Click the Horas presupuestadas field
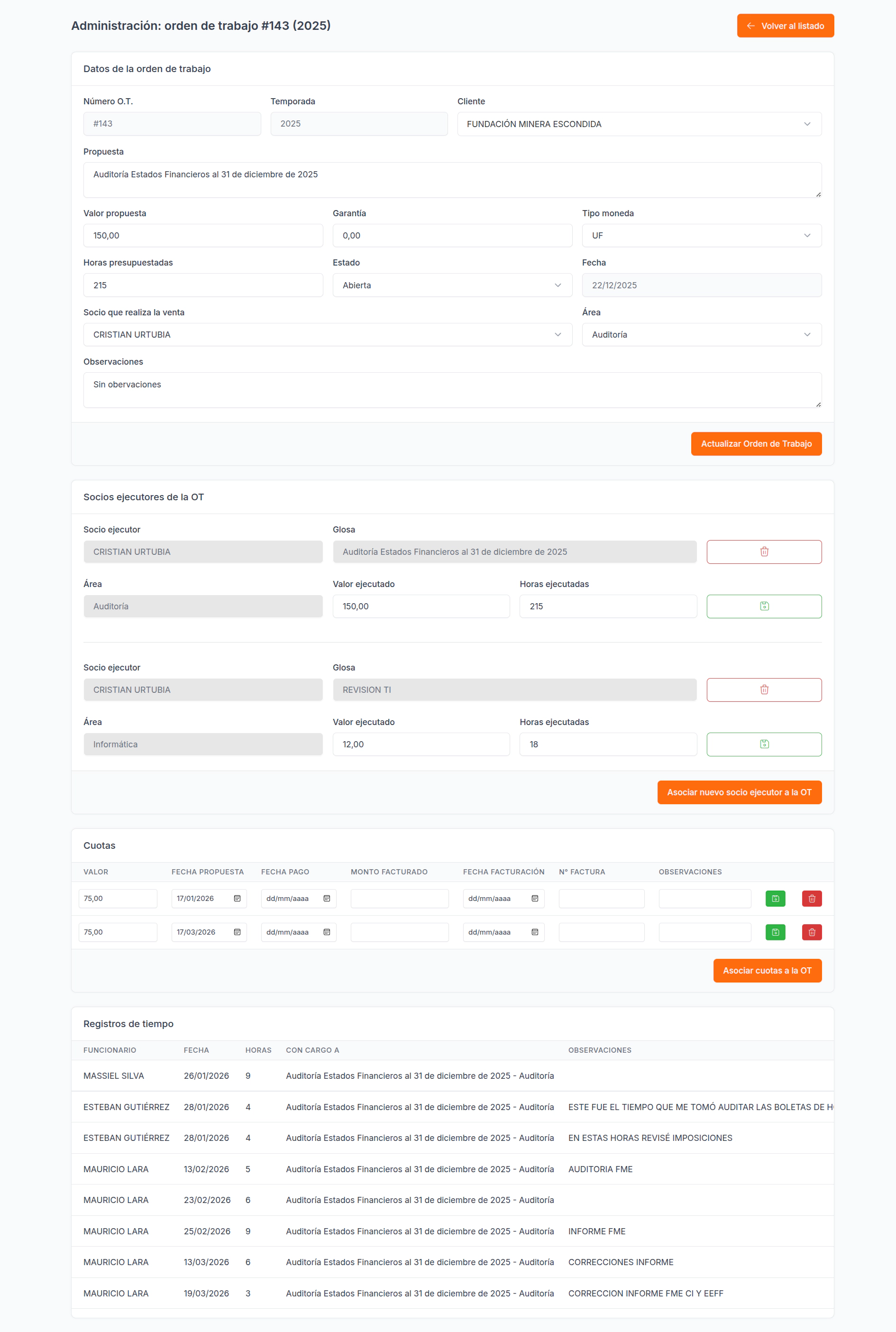Image resolution: width=896 pixels, height=1332 pixels. click(203, 285)
